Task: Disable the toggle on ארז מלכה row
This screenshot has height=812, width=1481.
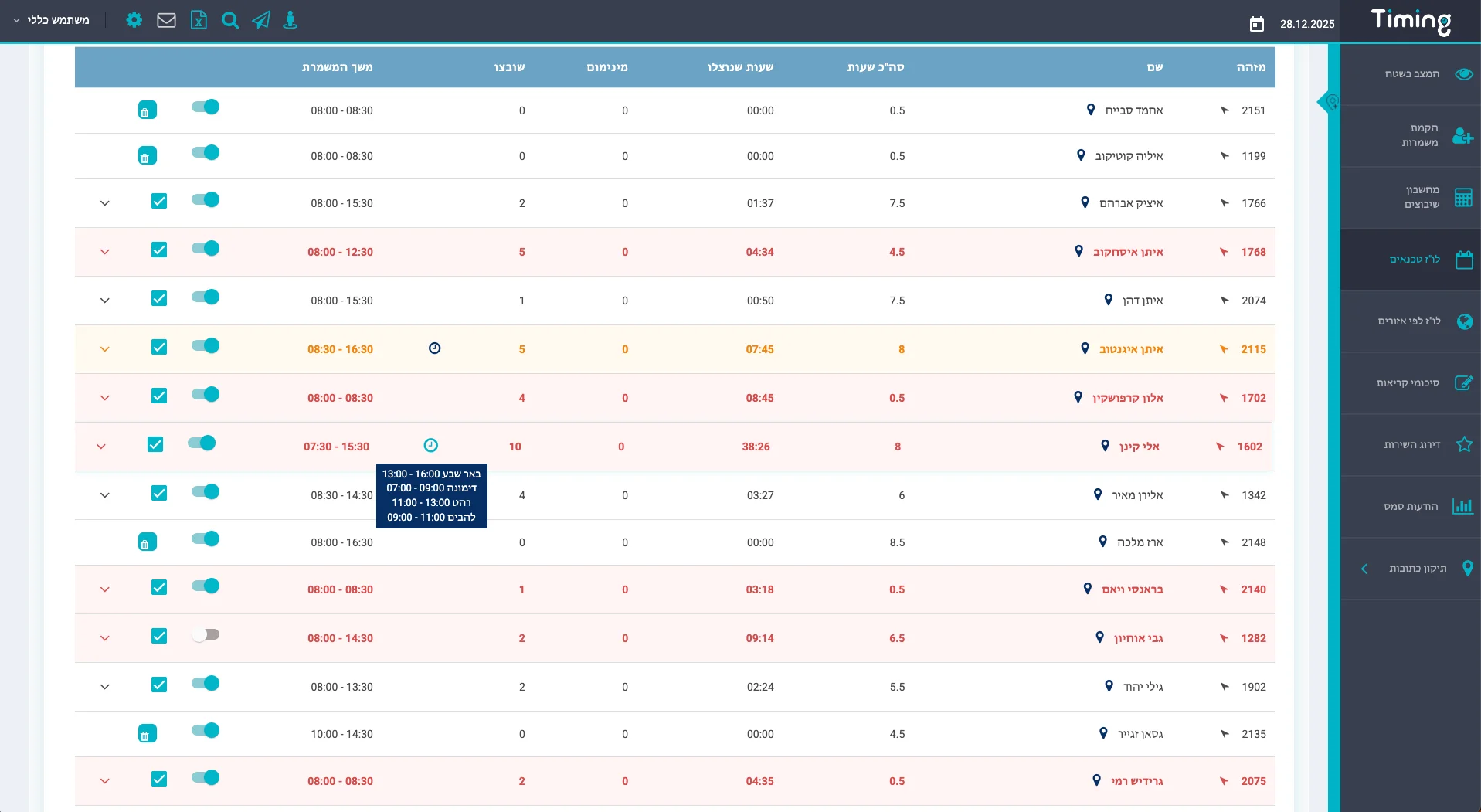Action: click(206, 539)
